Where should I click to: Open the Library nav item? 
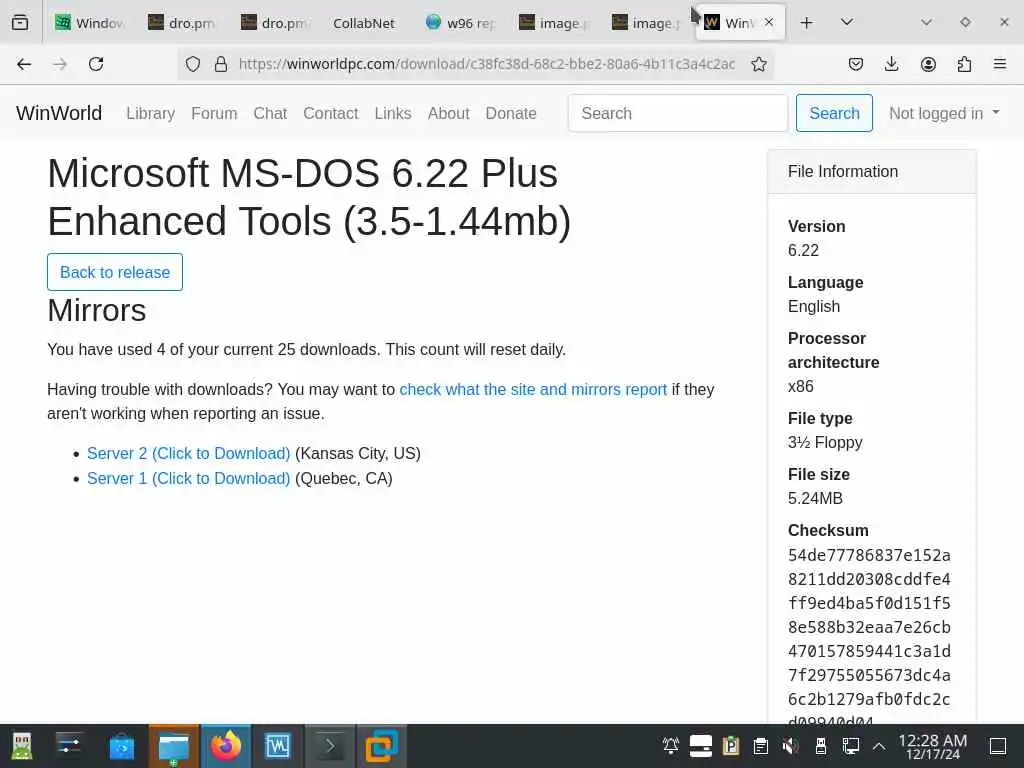(x=151, y=114)
